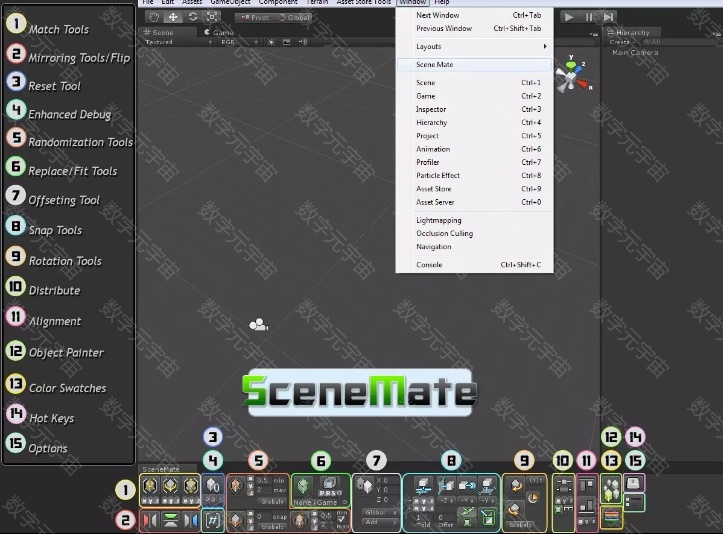This screenshot has width=723, height=534.
Task: Click the green Replace tool cube icon
Action: (303, 486)
